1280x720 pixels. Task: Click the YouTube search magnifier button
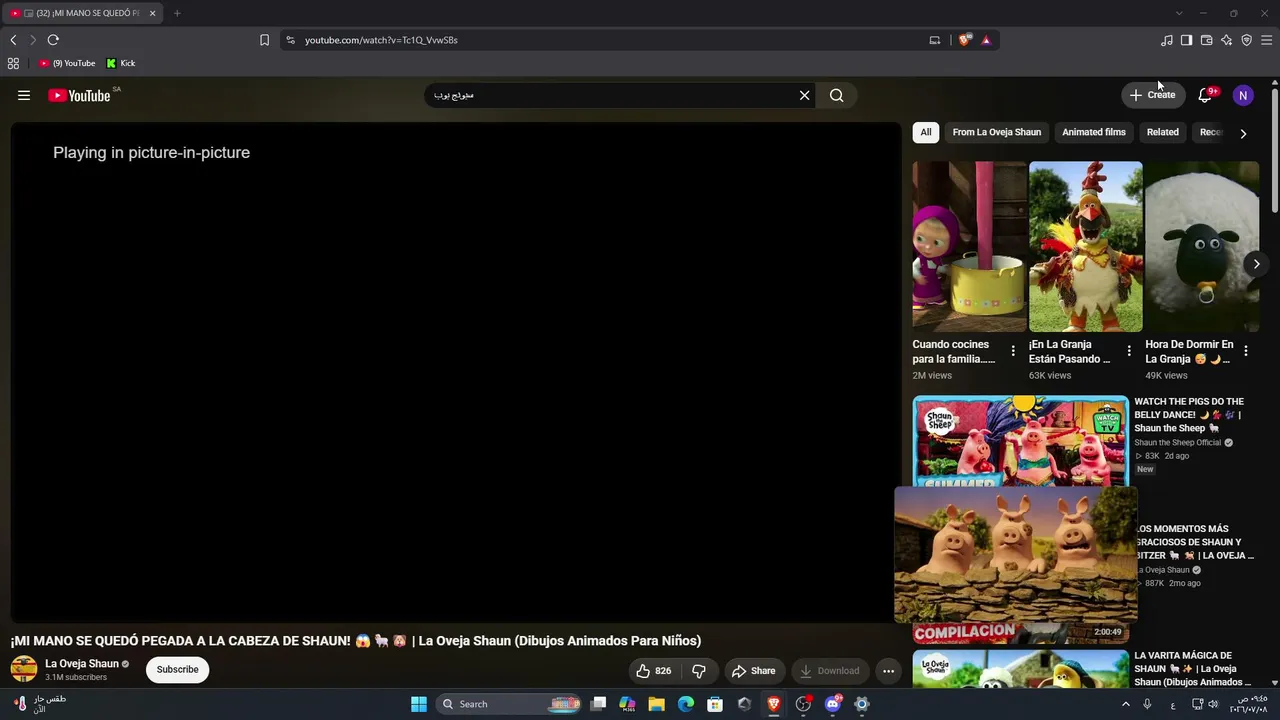[837, 95]
